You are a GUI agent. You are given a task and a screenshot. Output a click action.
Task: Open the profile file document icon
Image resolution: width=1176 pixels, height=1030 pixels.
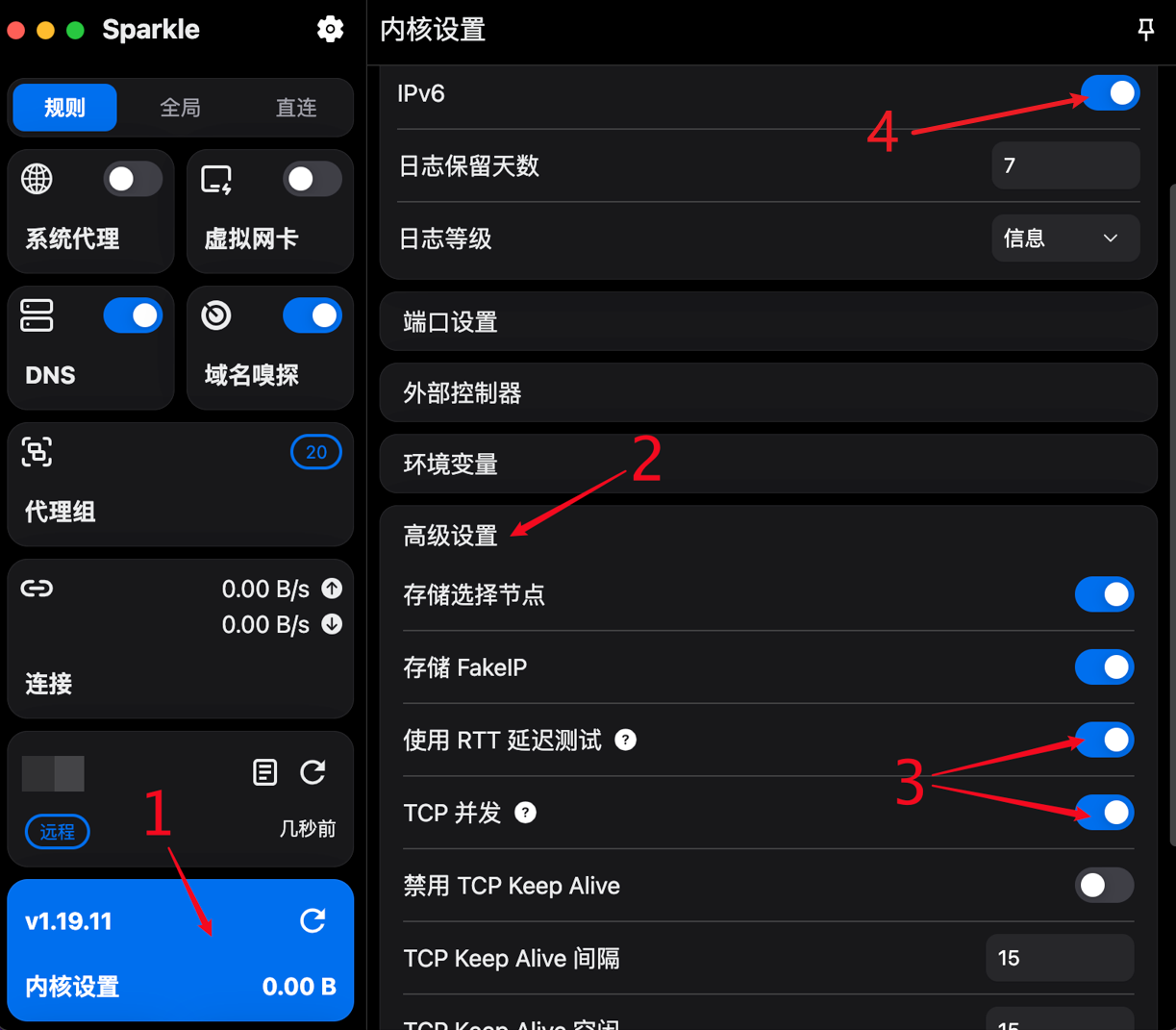click(x=264, y=771)
